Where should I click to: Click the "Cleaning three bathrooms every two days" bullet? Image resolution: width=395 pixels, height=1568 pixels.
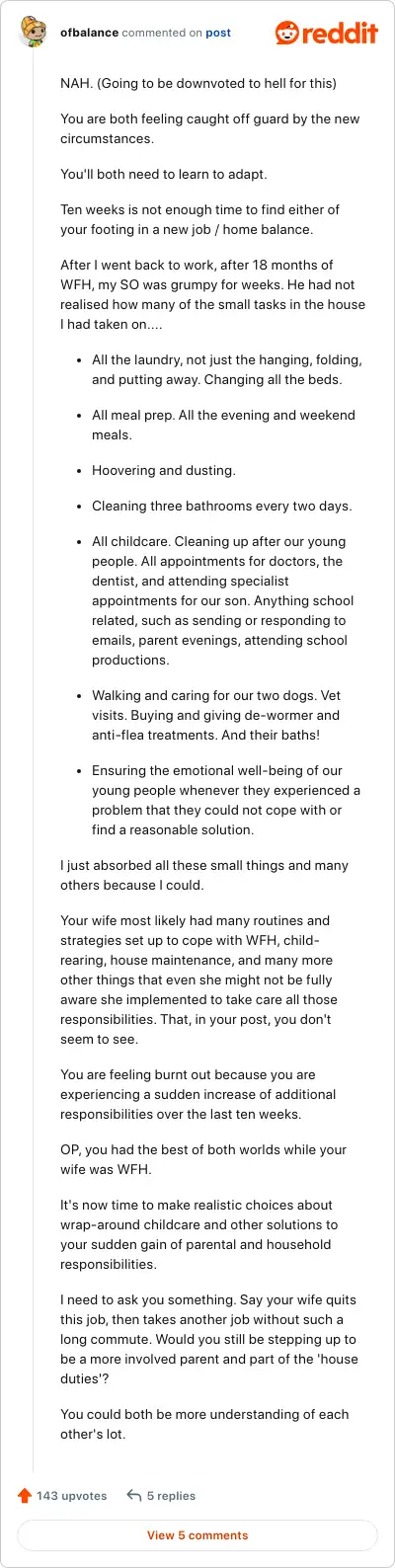click(222, 506)
